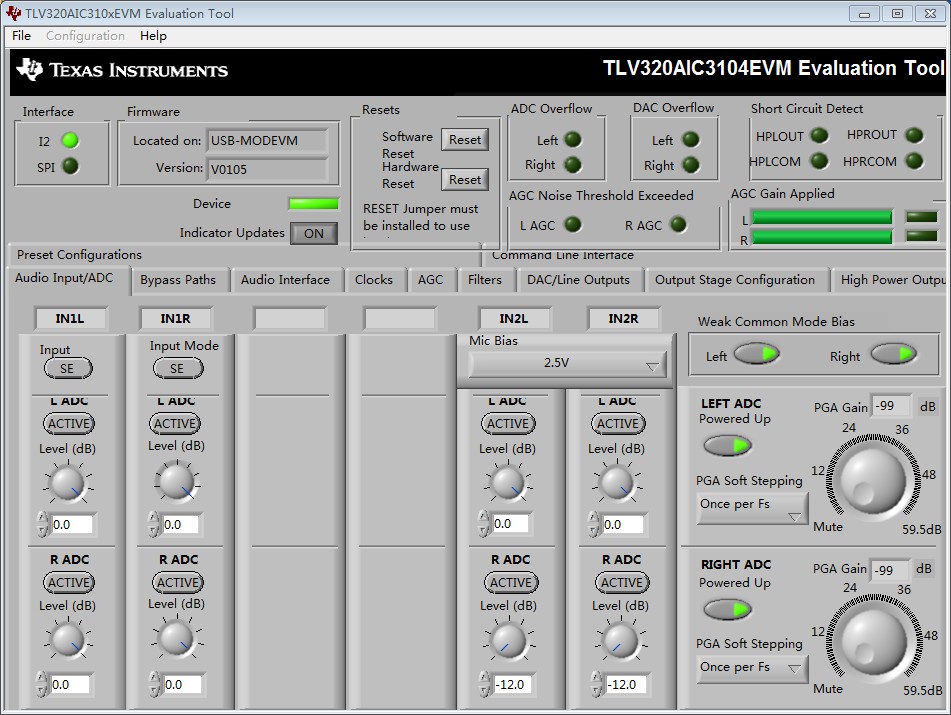The height and width of the screenshot is (715, 951).
Task: Switch to the Audio Interface tab
Action: [285, 280]
